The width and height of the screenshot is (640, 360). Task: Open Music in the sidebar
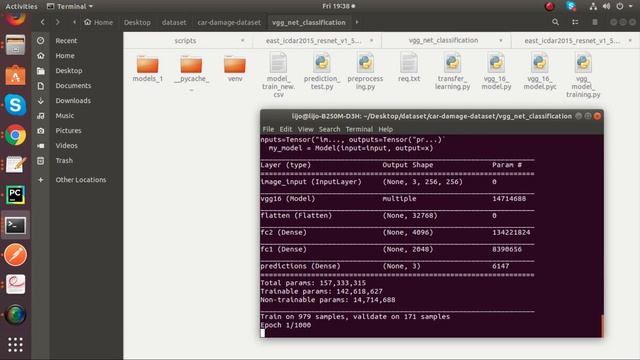pos(64,116)
